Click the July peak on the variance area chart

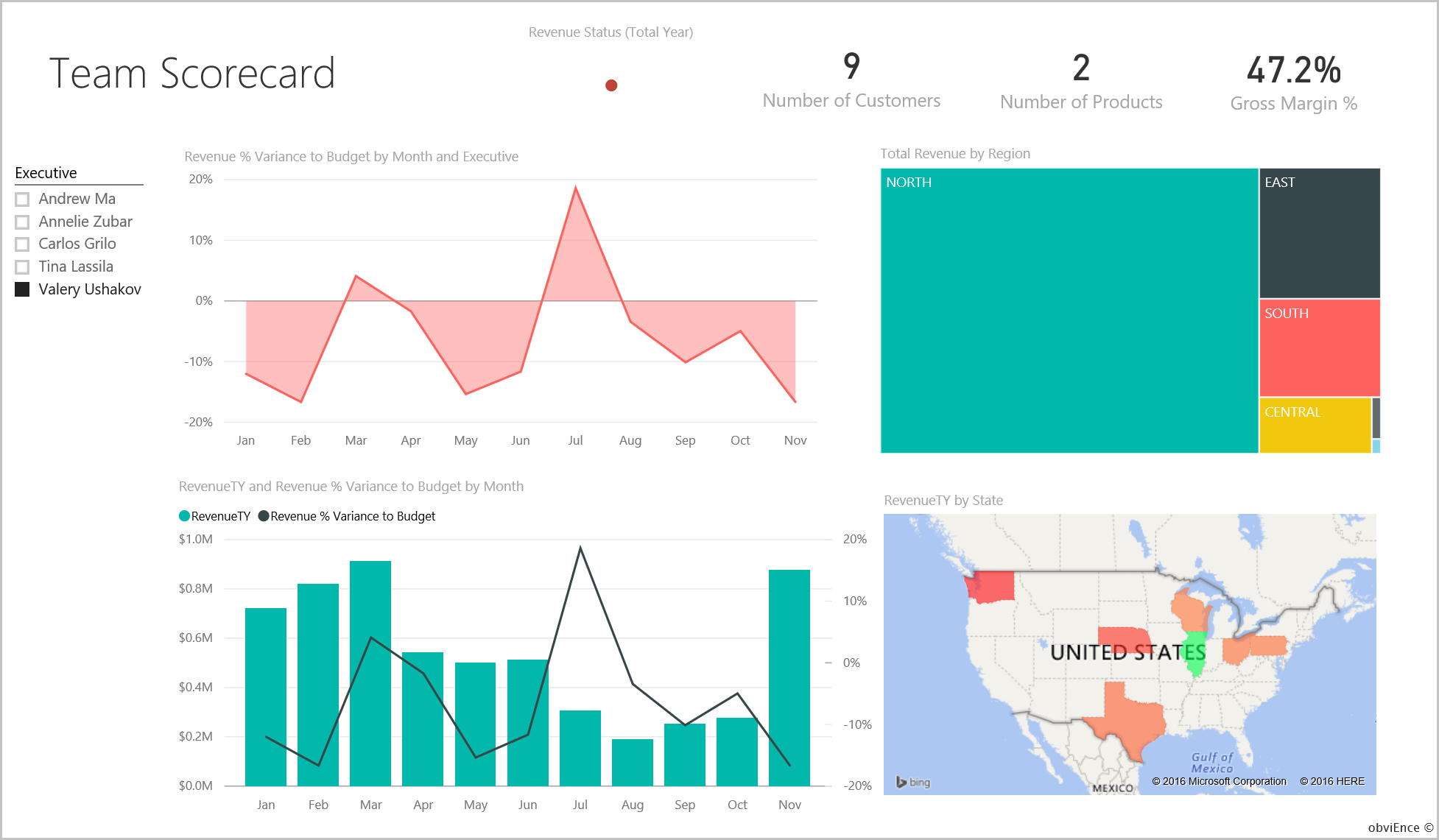(x=576, y=188)
